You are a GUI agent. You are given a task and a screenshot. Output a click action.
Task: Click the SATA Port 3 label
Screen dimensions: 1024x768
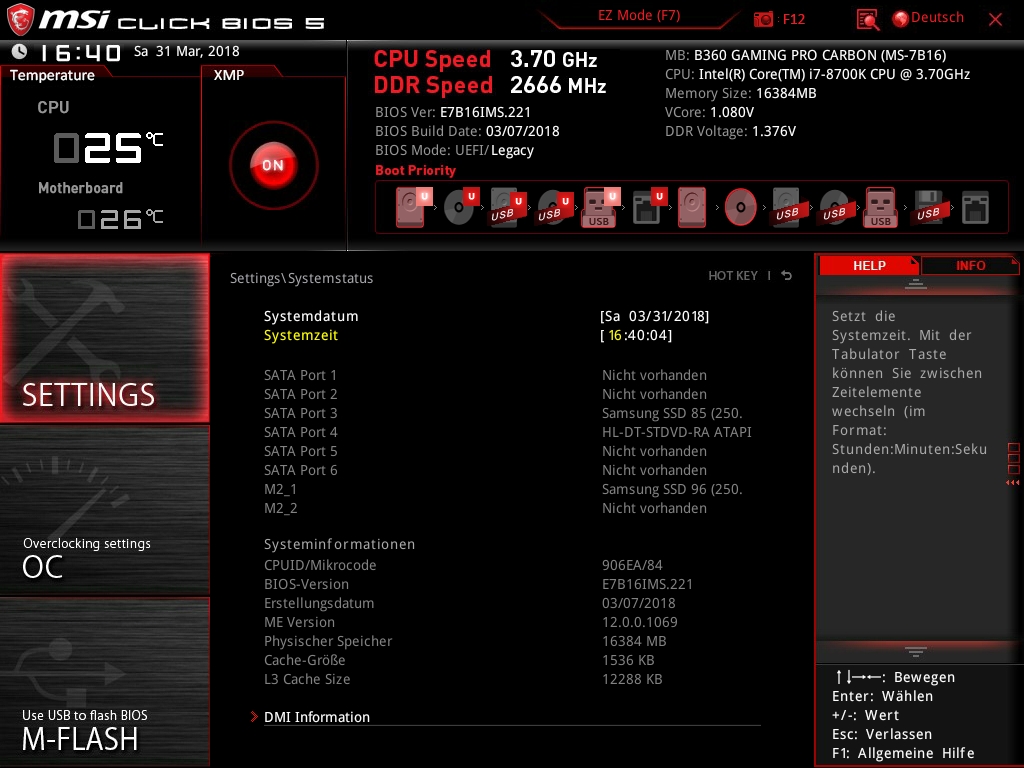click(300, 413)
